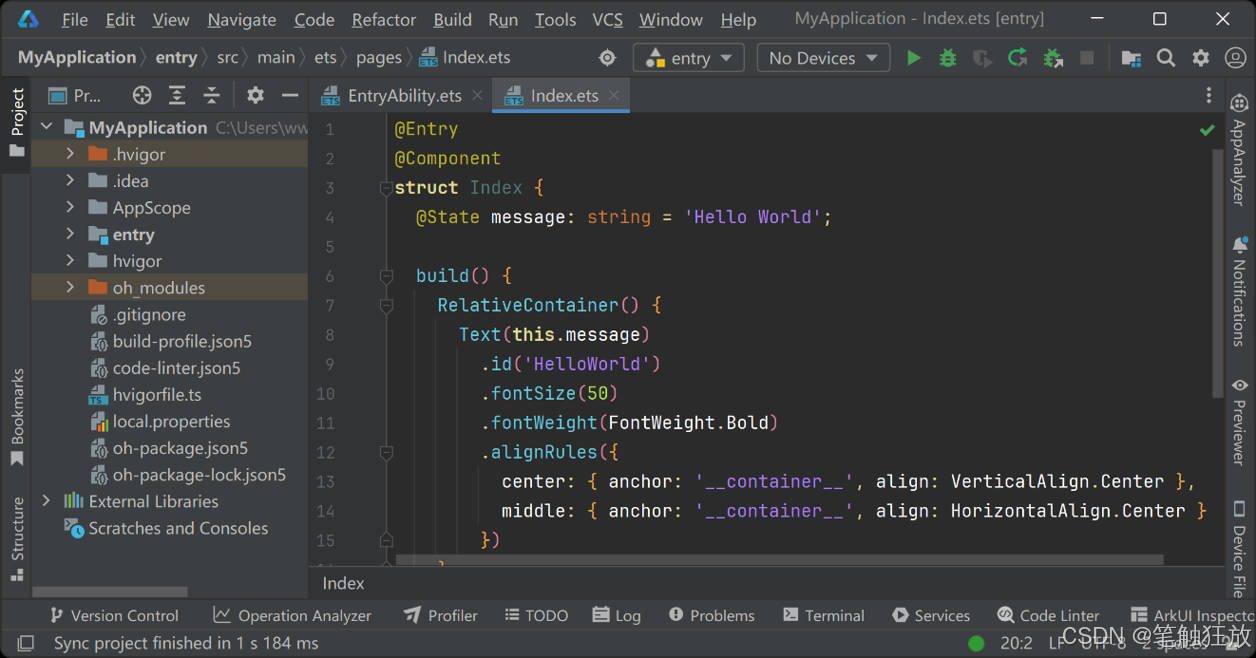Select hvigorfile.ts in project tree

click(157, 395)
